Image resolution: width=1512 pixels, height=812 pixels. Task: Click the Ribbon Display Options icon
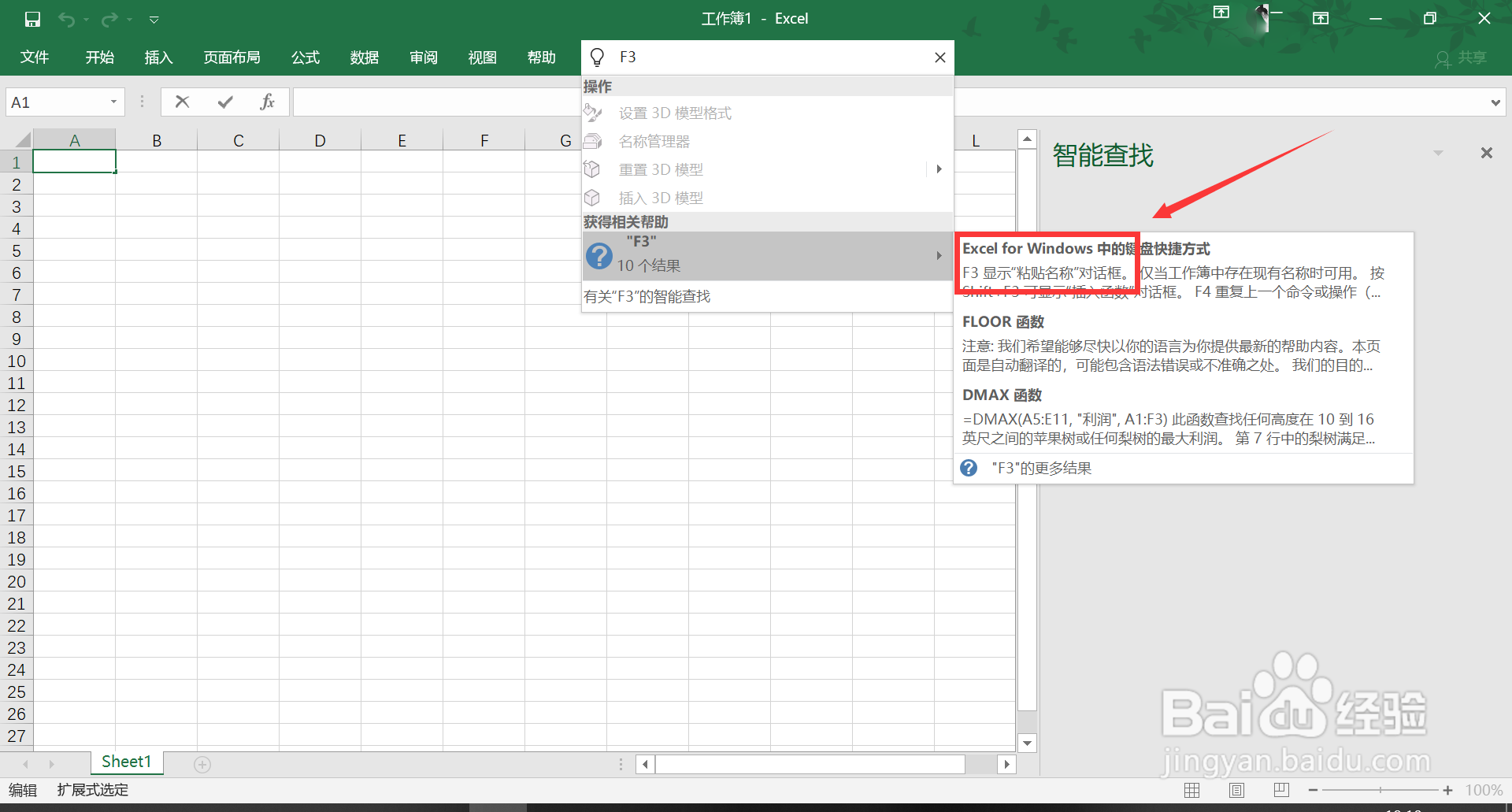click(1321, 18)
